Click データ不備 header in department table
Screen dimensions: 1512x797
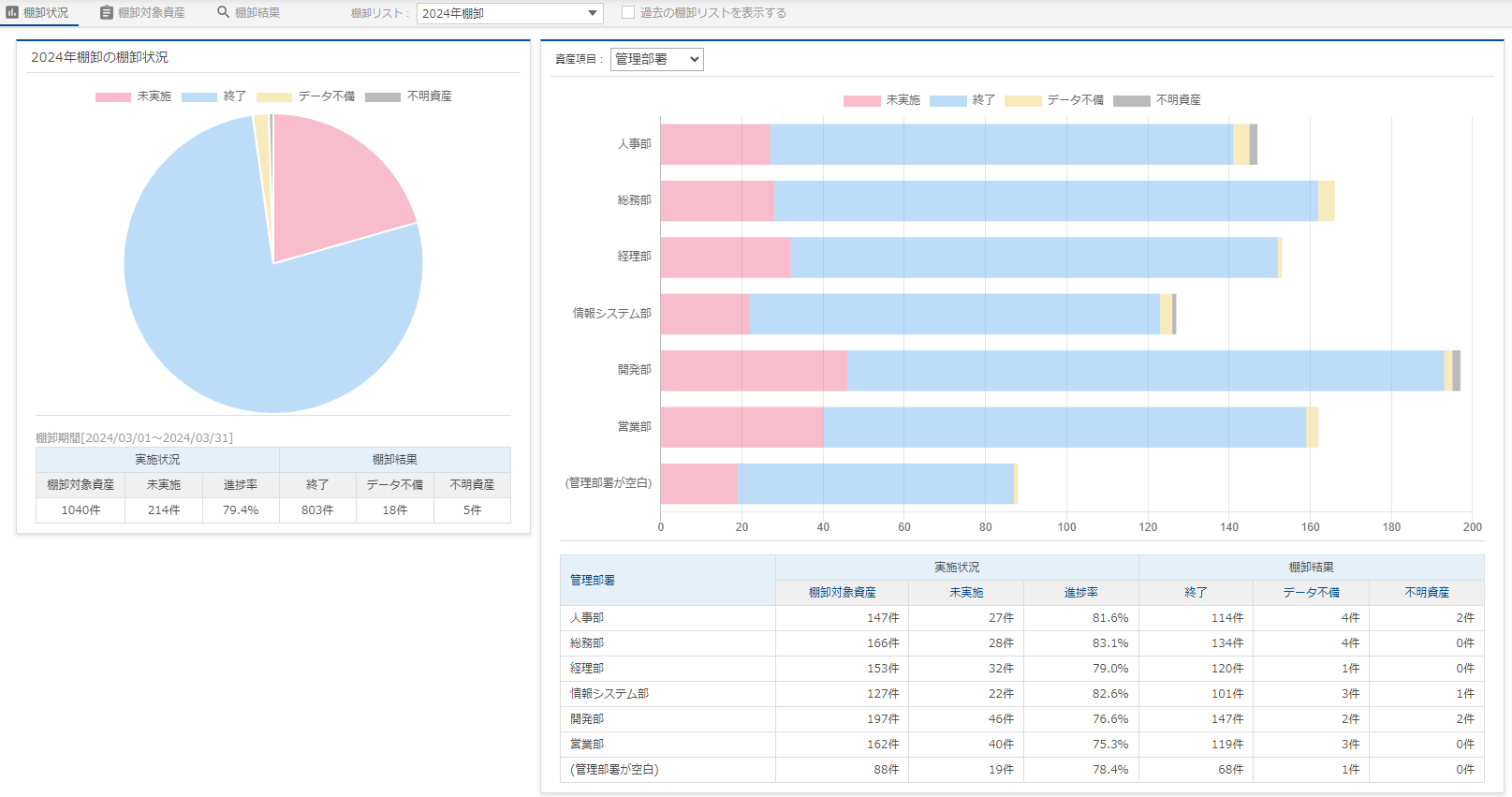(1311, 593)
